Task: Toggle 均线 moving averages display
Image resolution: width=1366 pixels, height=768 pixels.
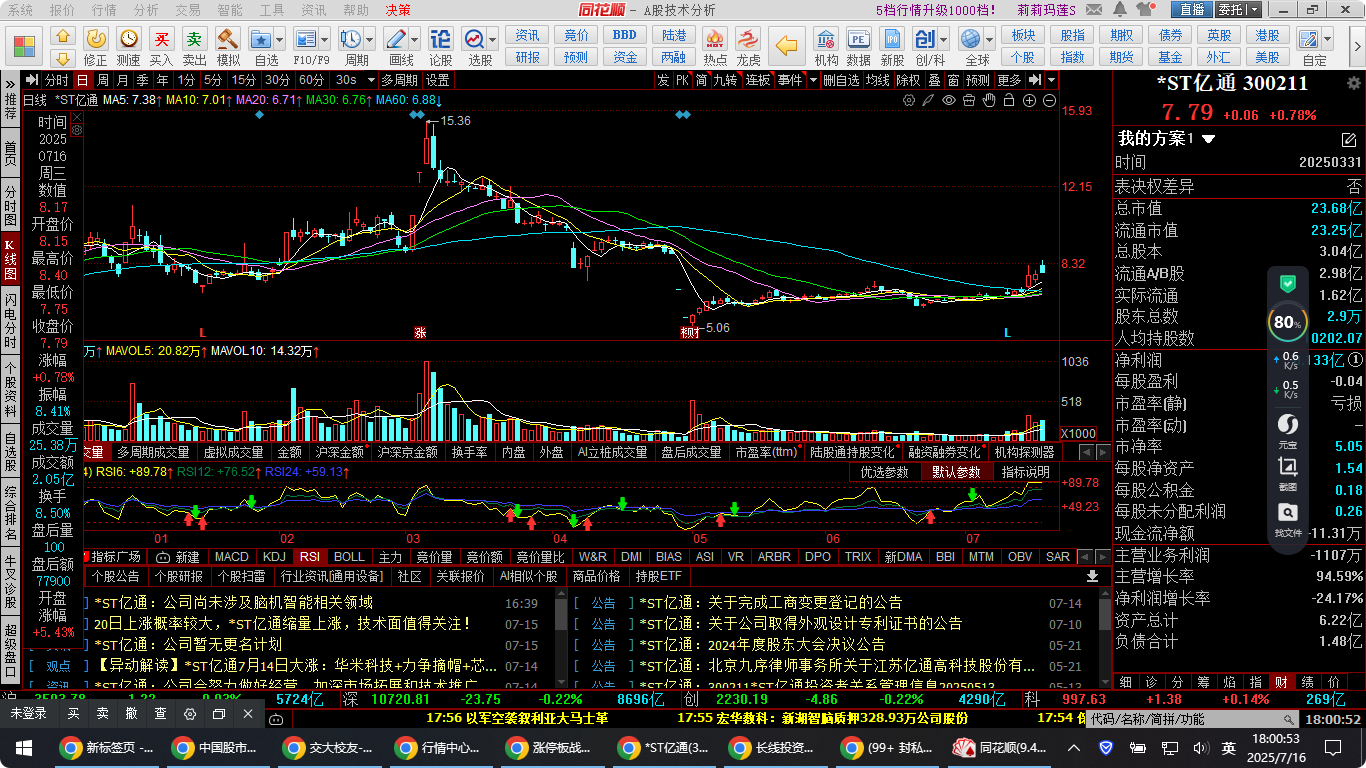Action: [x=878, y=80]
